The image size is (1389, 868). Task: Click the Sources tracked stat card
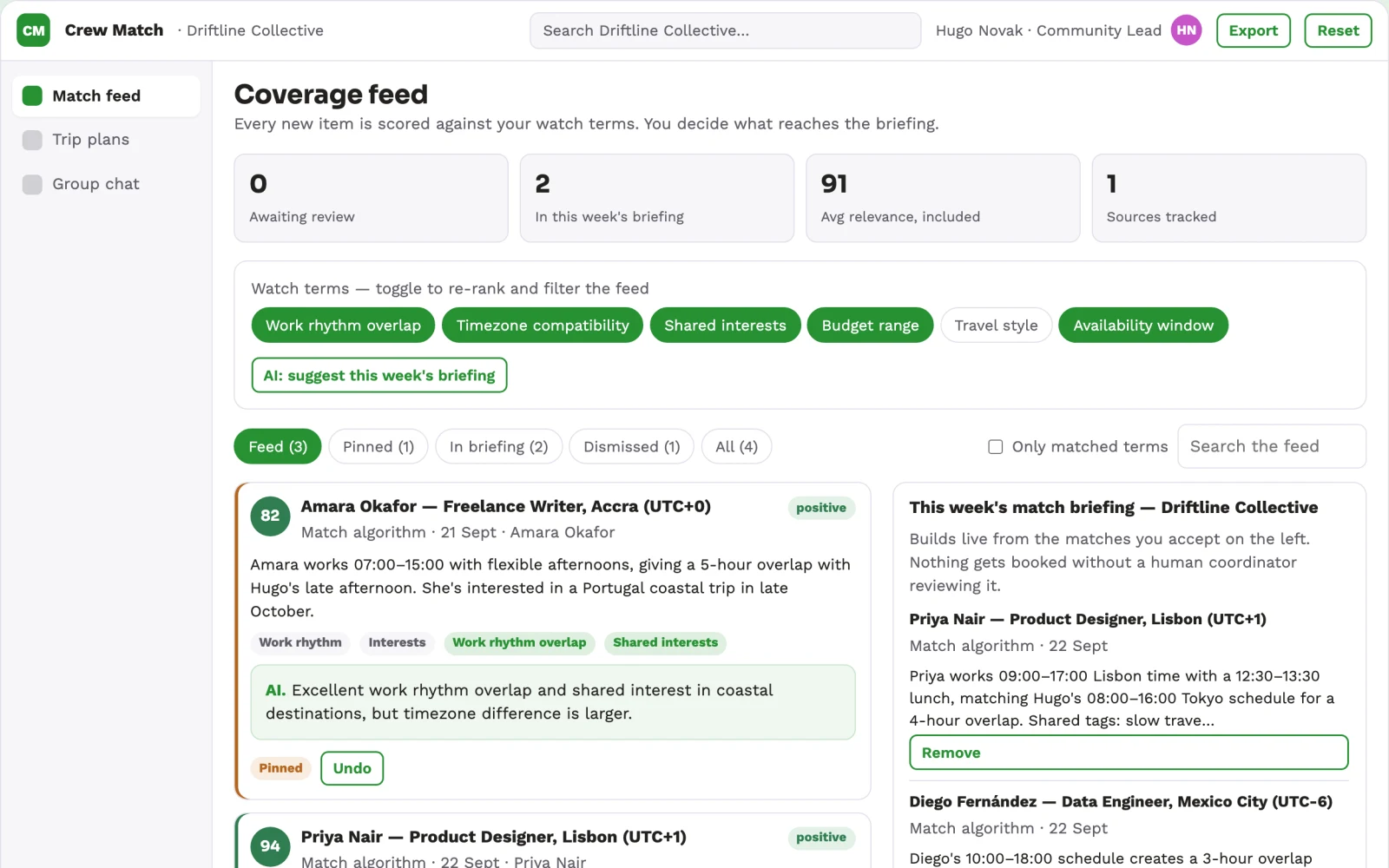(1229, 198)
